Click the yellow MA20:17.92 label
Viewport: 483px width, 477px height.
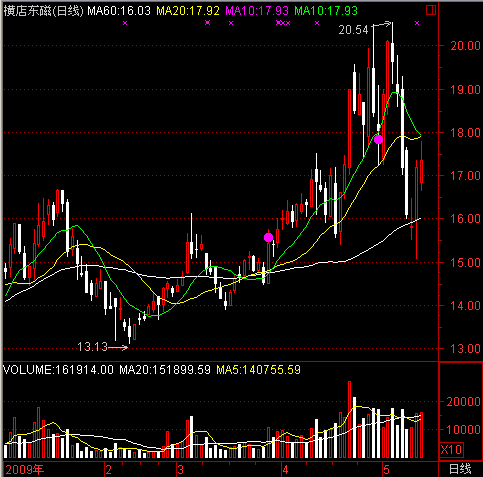(188, 11)
